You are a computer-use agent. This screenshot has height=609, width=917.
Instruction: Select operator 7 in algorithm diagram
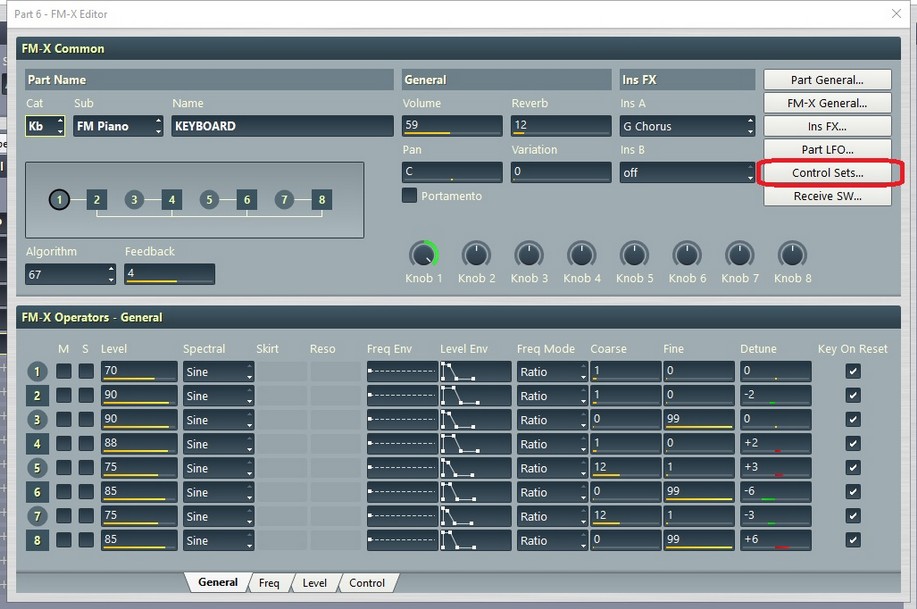pyautogui.click(x=284, y=199)
